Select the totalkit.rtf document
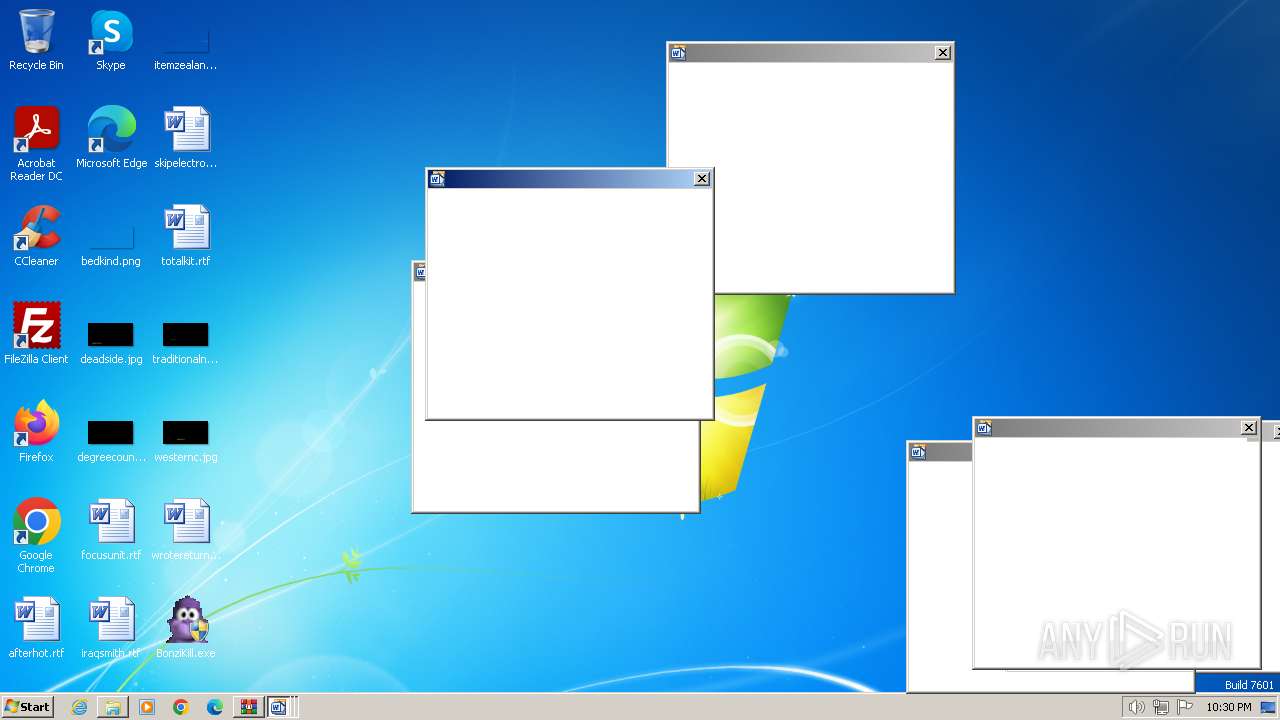Viewport: 1280px width, 720px height. tap(186, 236)
